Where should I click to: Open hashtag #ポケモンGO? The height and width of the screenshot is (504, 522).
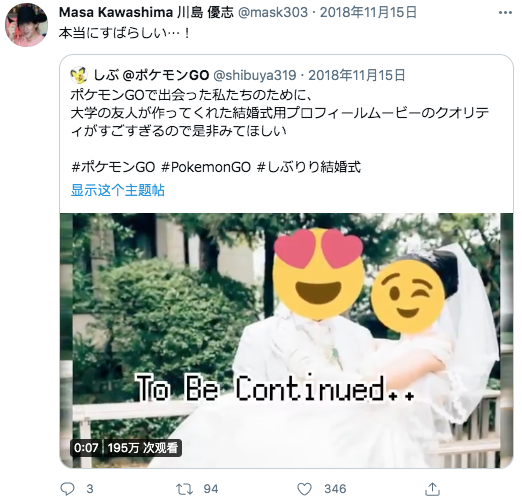click(x=113, y=167)
